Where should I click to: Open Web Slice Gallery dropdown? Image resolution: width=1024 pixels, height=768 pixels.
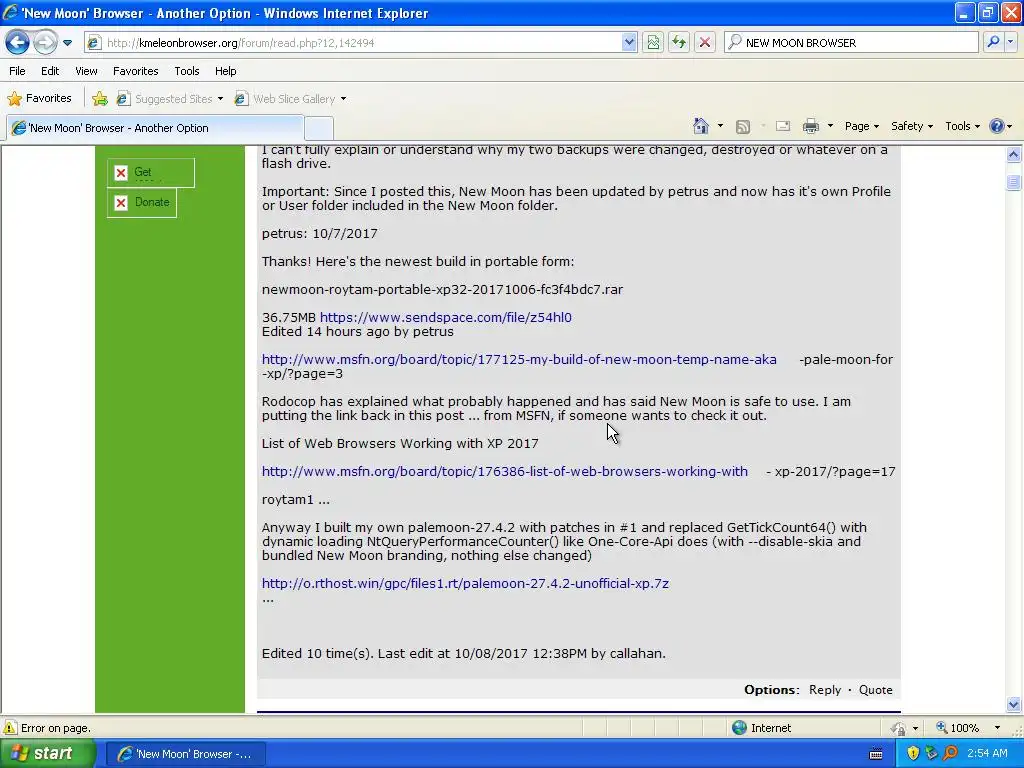343,99
